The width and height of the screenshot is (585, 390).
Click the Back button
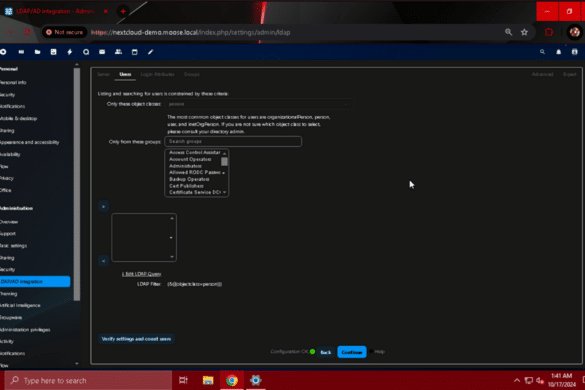click(x=325, y=352)
